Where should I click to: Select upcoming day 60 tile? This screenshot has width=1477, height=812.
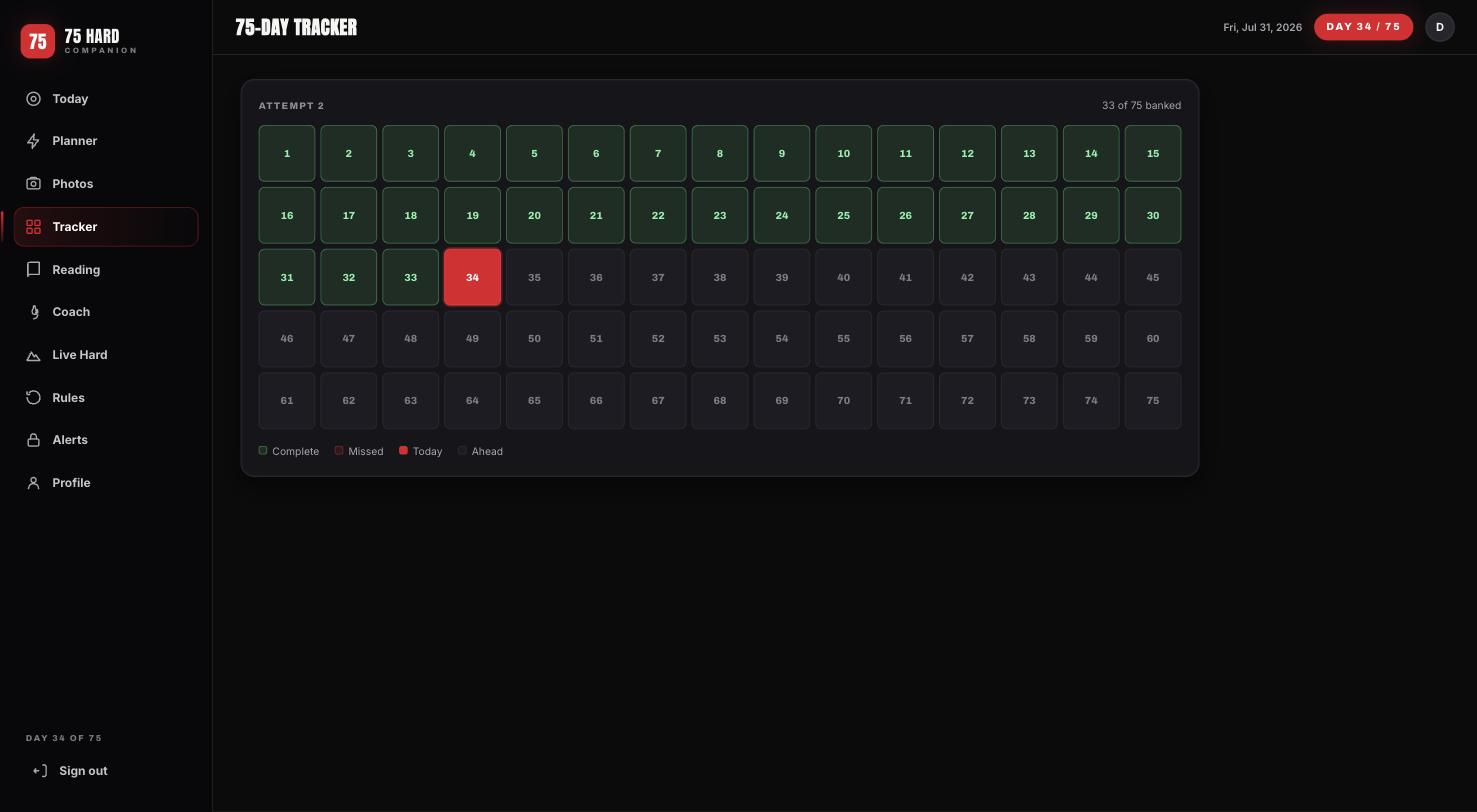click(1153, 338)
